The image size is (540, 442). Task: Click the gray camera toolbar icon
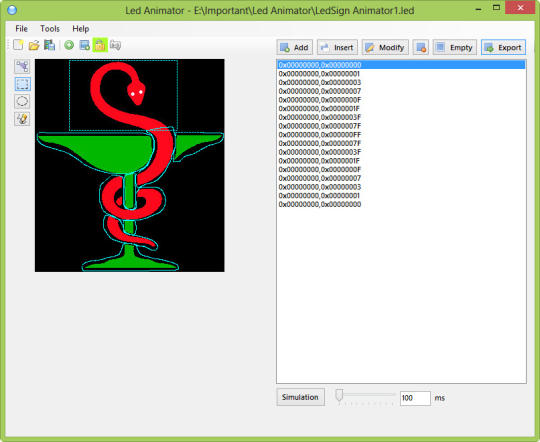(x=115, y=45)
